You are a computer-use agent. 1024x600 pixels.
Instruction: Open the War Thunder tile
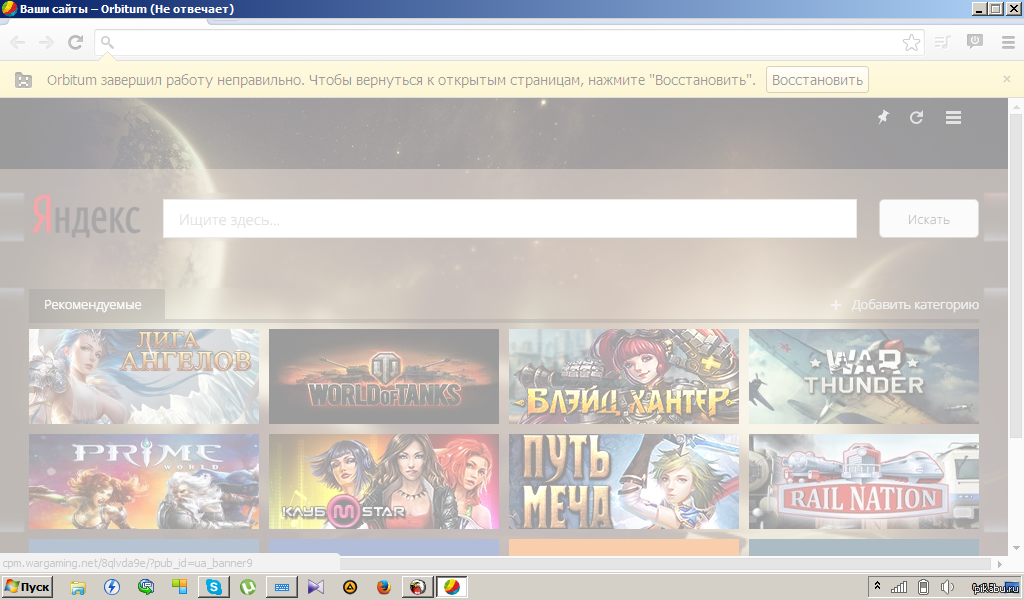[x=864, y=377]
